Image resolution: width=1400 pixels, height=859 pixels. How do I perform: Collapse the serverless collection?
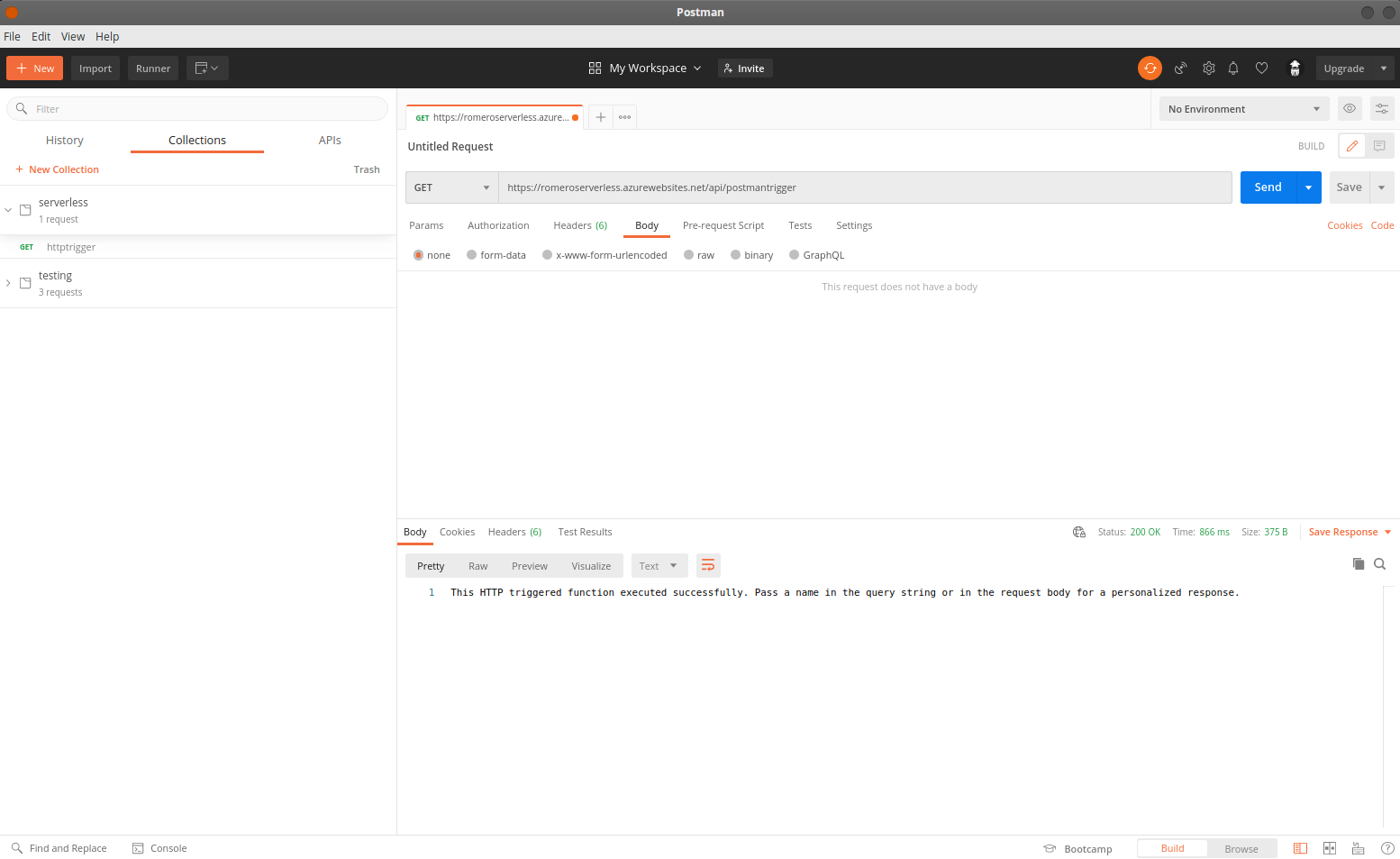tap(8, 210)
